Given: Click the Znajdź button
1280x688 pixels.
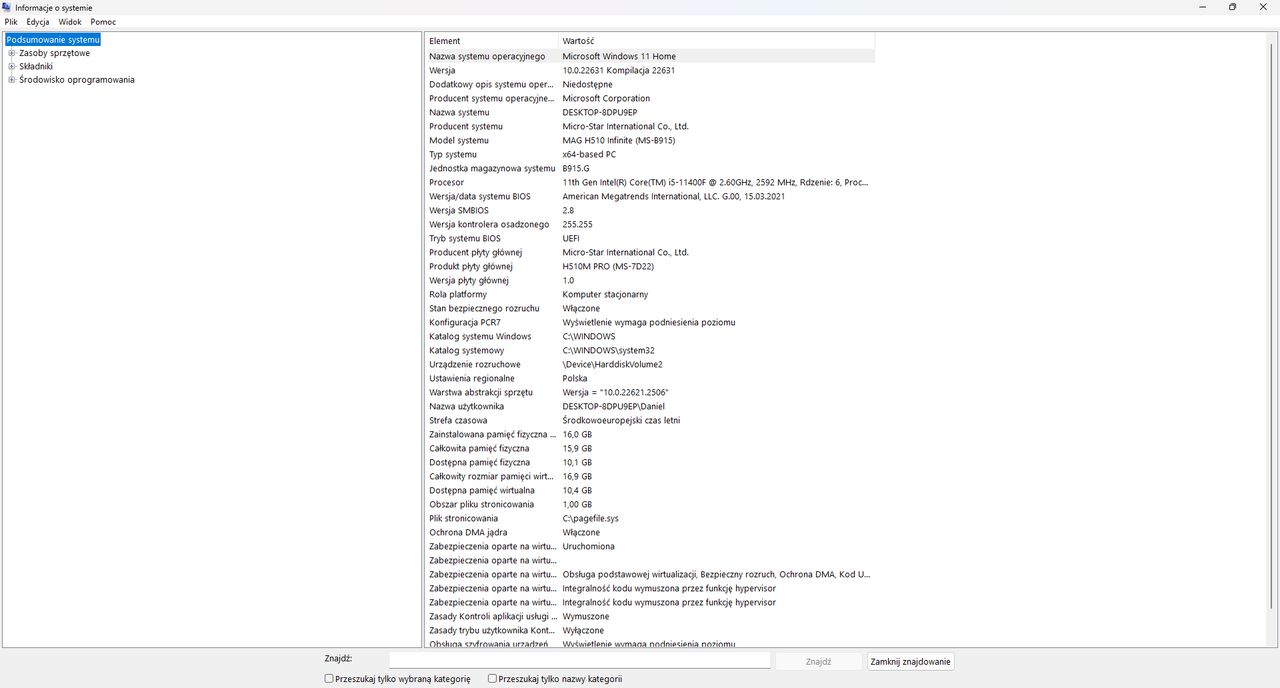Looking at the screenshot, I should click(818, 661).
